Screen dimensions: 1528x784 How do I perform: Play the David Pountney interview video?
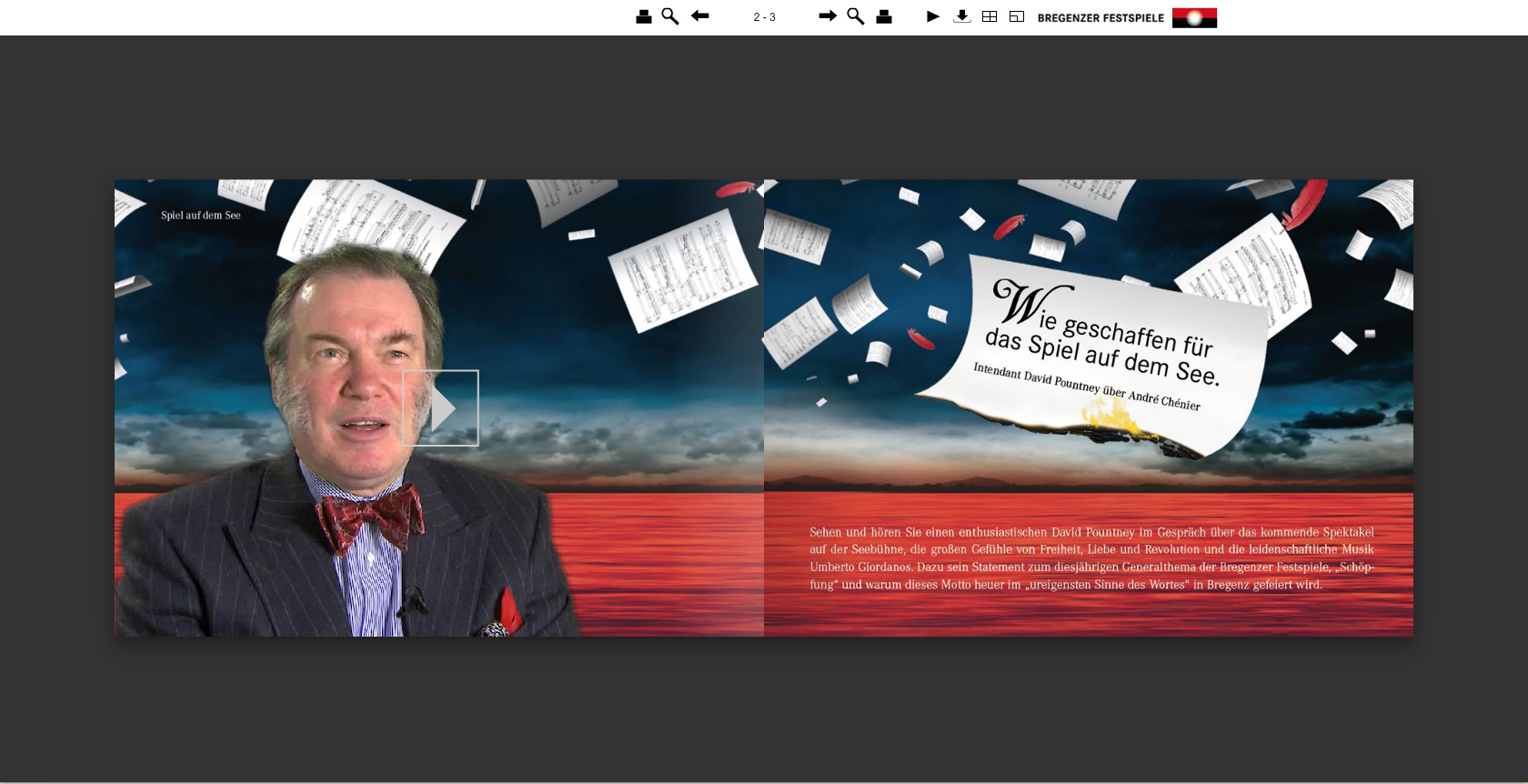(x=440, y=408)
